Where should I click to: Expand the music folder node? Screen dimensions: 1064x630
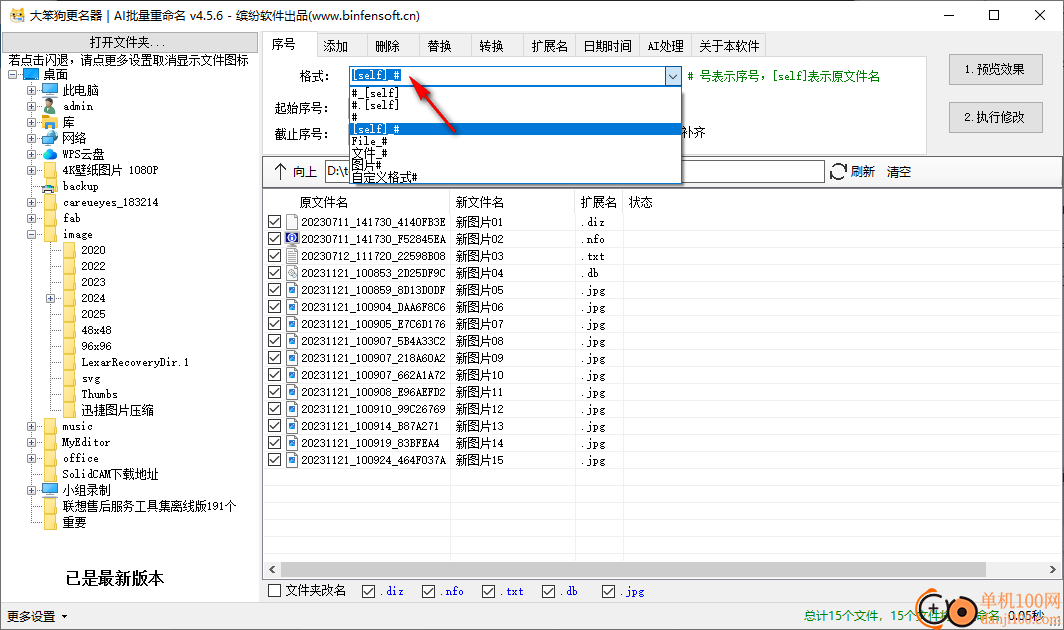(x=31, y=426)
